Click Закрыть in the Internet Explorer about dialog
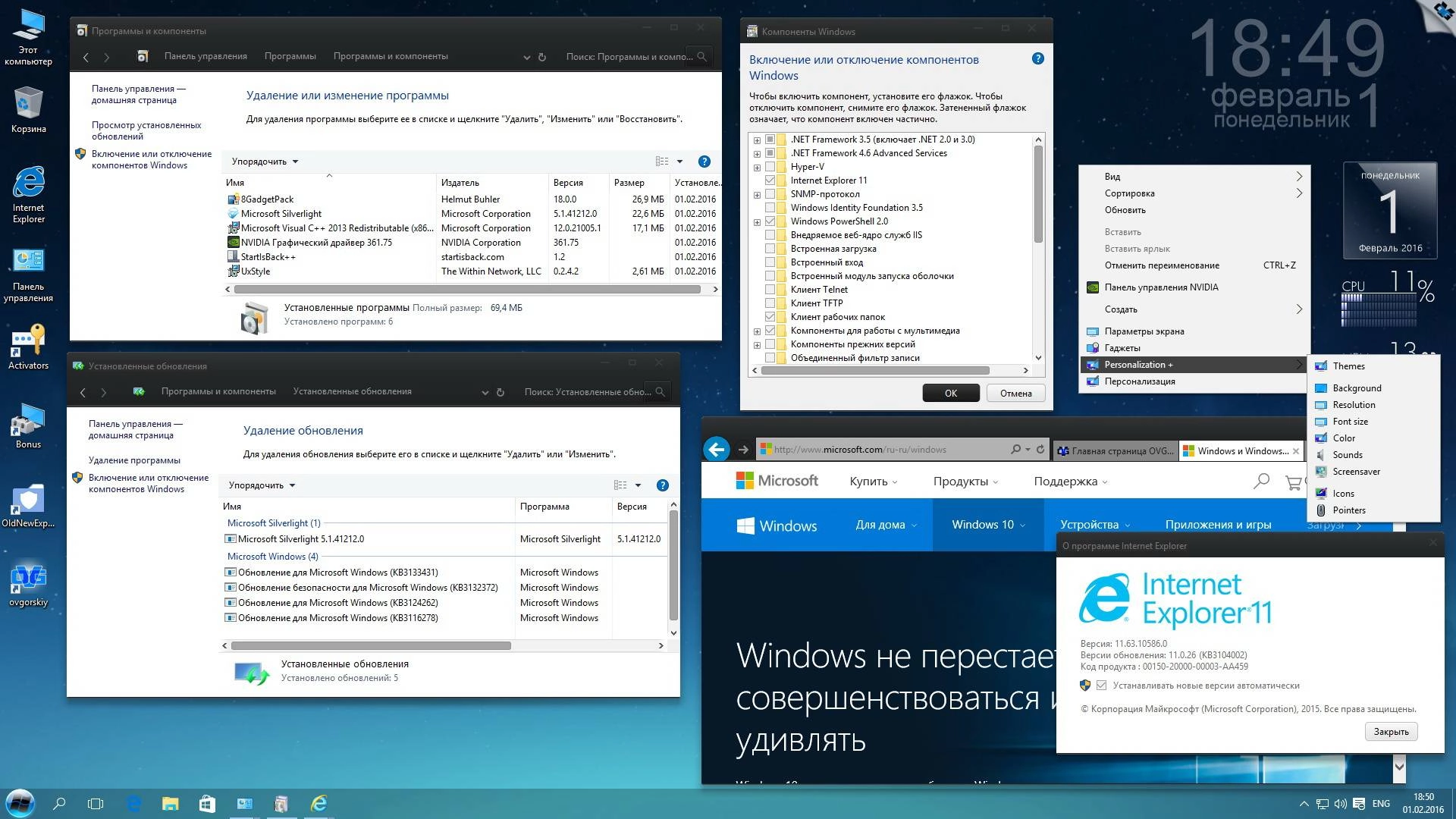Image resolution: width=1456 pixels, height=819 pixels. coord(1390,732)
